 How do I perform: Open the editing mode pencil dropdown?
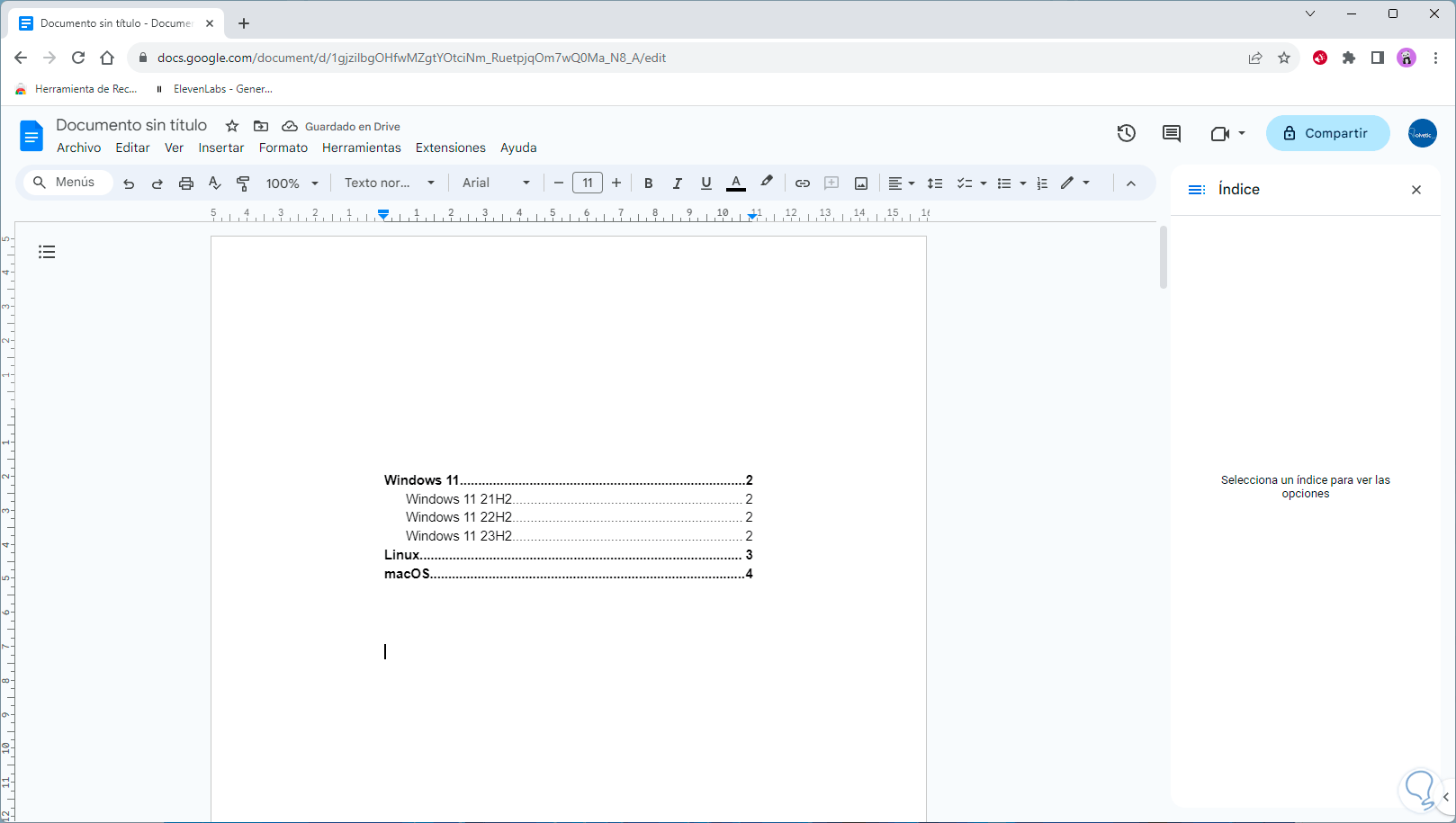tap(1075, 183)
